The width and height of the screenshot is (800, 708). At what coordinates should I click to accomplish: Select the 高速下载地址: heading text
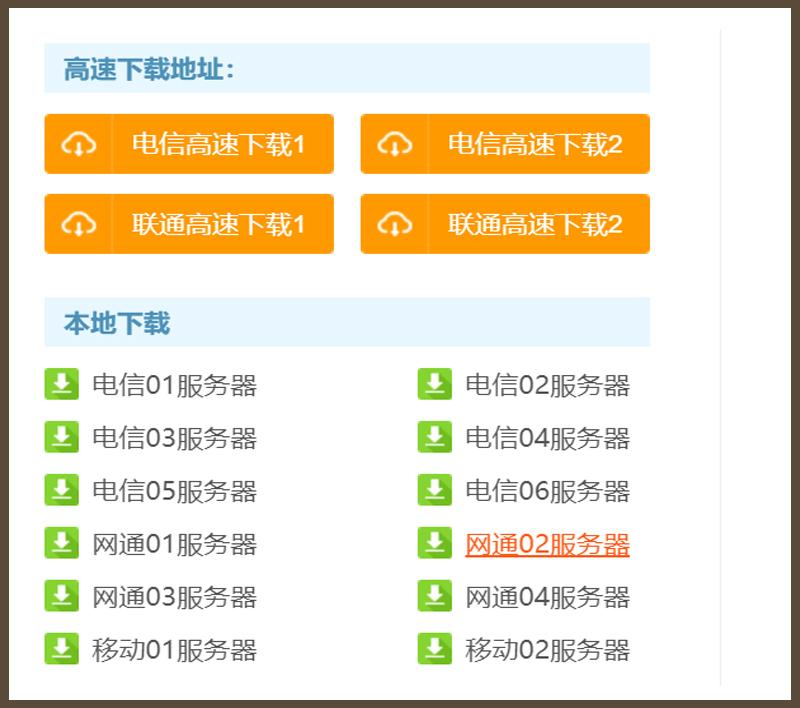(x=149, y=69)
